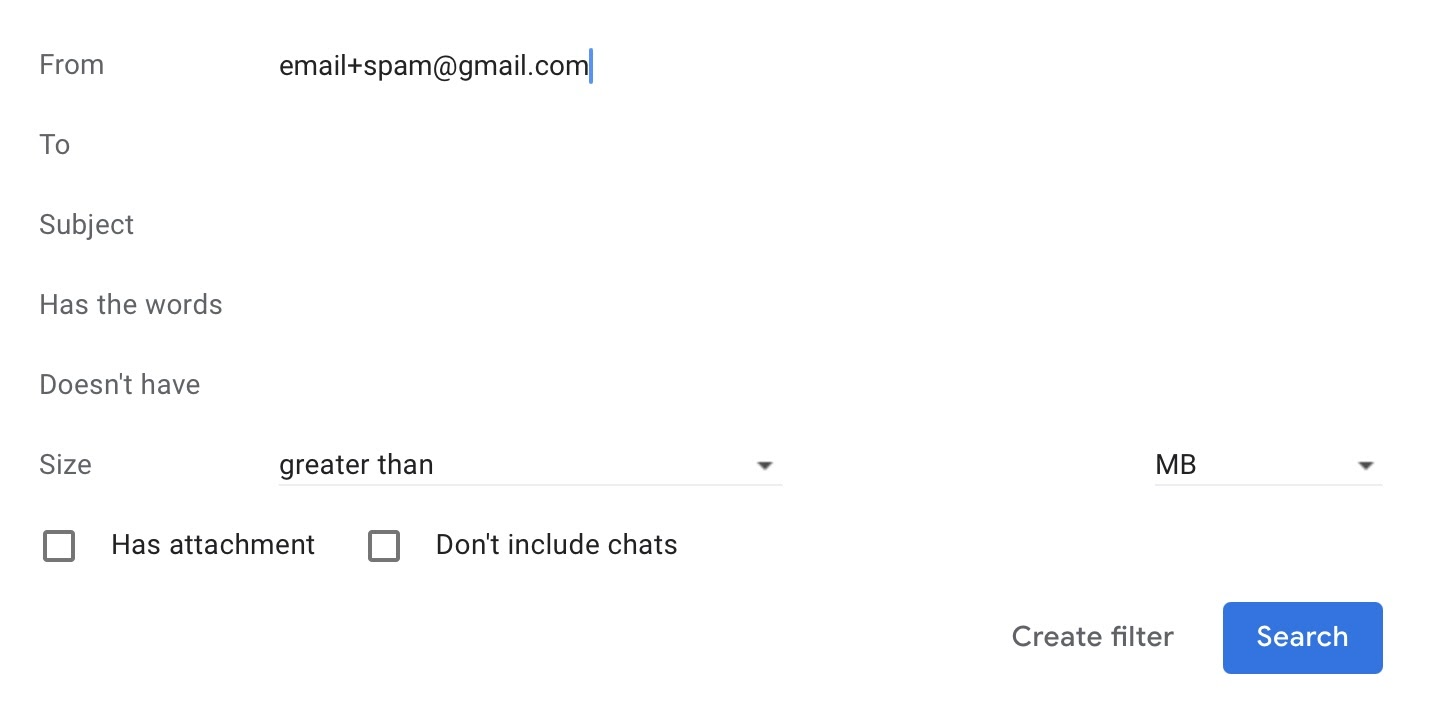Enable the Has attachment checkbox
This screenshot has height=713, width=1429.
tap(59, 546)
